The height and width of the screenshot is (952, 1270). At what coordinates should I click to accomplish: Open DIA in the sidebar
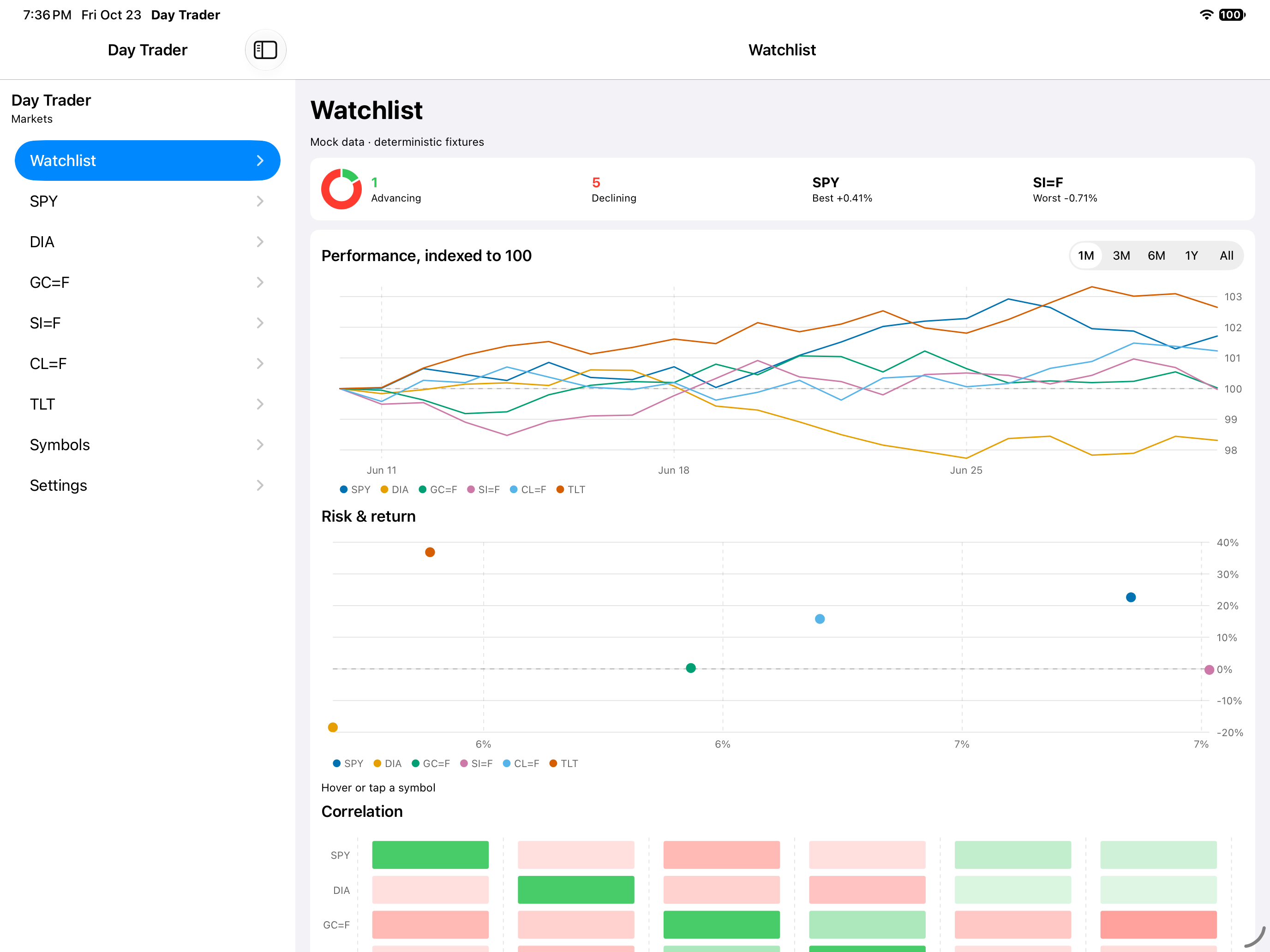(148, 242)
